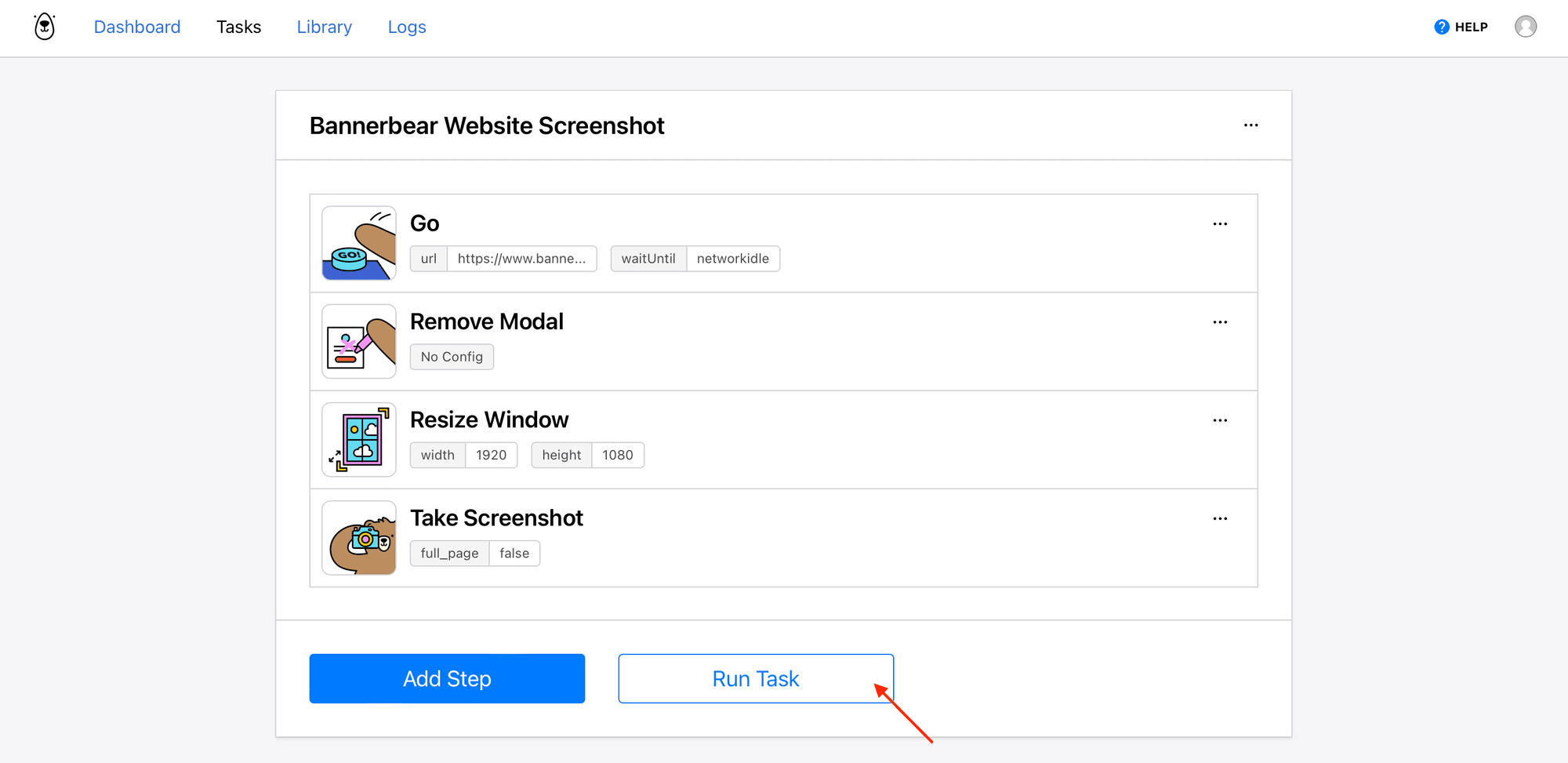The image size is (1568, 763).
Task: Click the Resize Window step illustration
Action: click(x=359, y=439)
